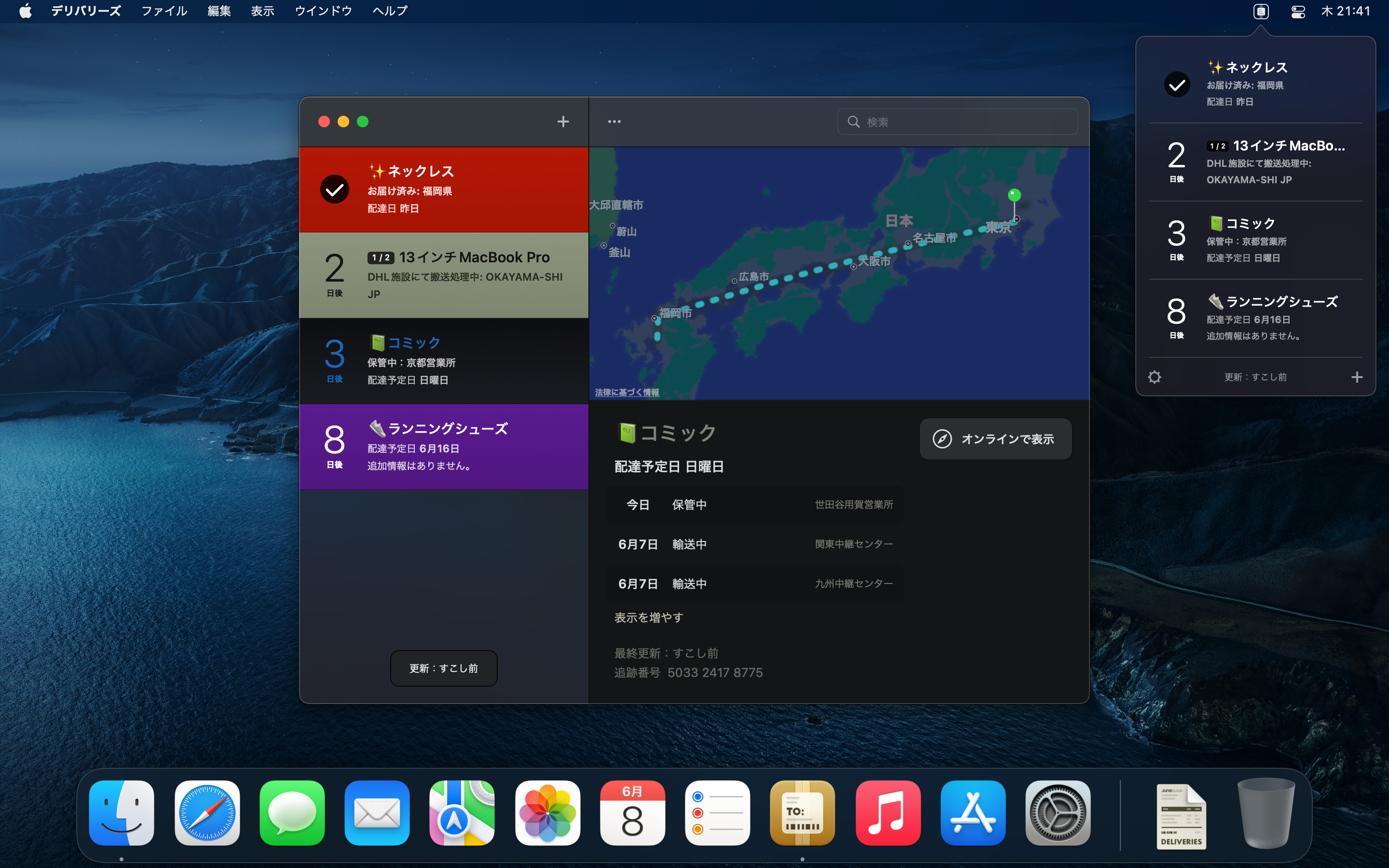Open the ウインドウ menu
The width and height of the screenshot is (1389, 868).
click(x=323, y=11)
